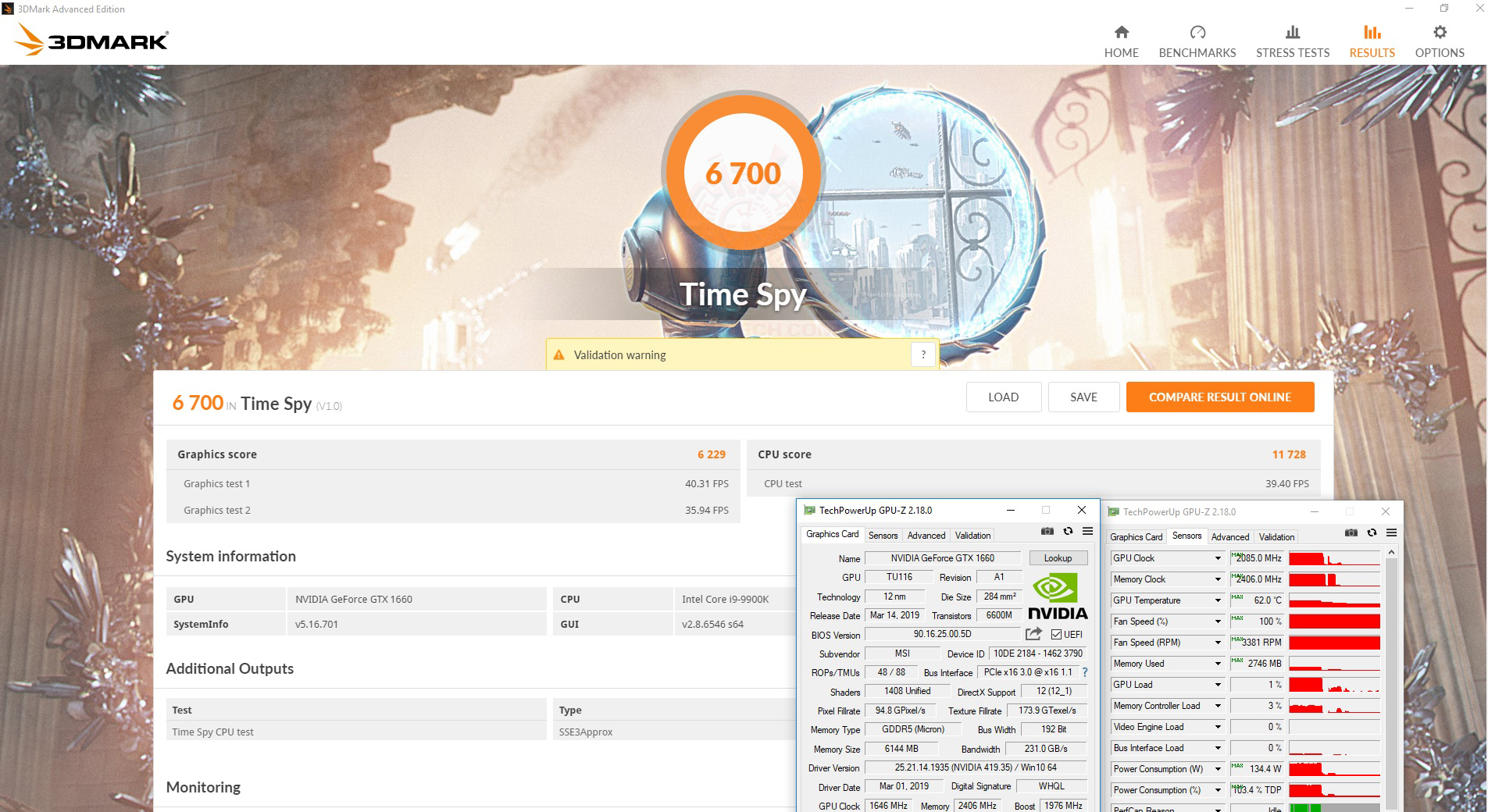Open hamburger menu in GPU-Z Graphics Card window
The width and height of the screenshot is (1488, 812).
(x=1087, y=532)
